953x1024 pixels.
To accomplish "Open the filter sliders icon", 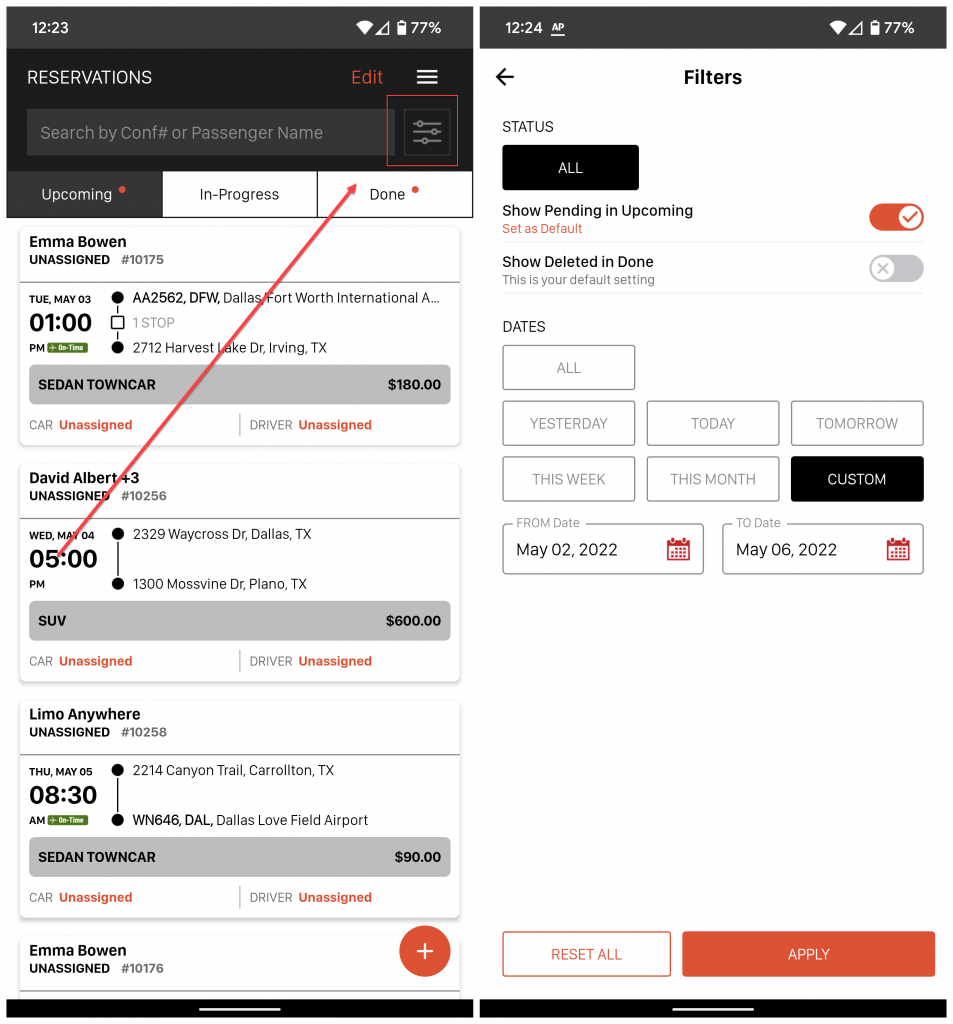I will tap(427, 132).
